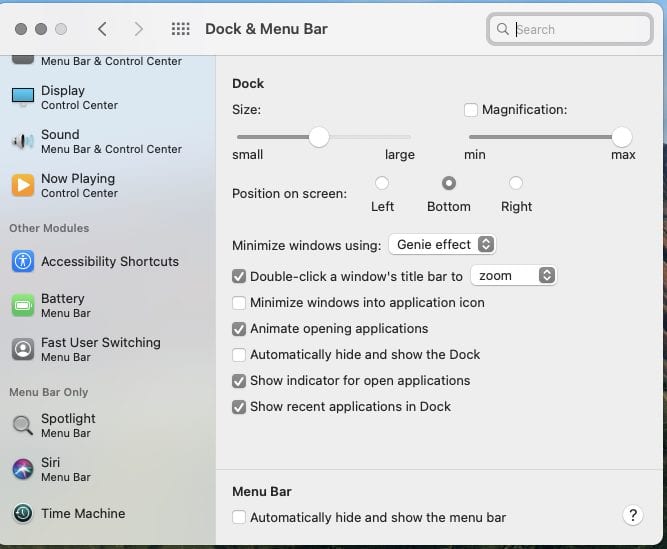Open the Now Playing icon in sidebar
The height and width of the screenshot is (549, 667).
[23, 185]
